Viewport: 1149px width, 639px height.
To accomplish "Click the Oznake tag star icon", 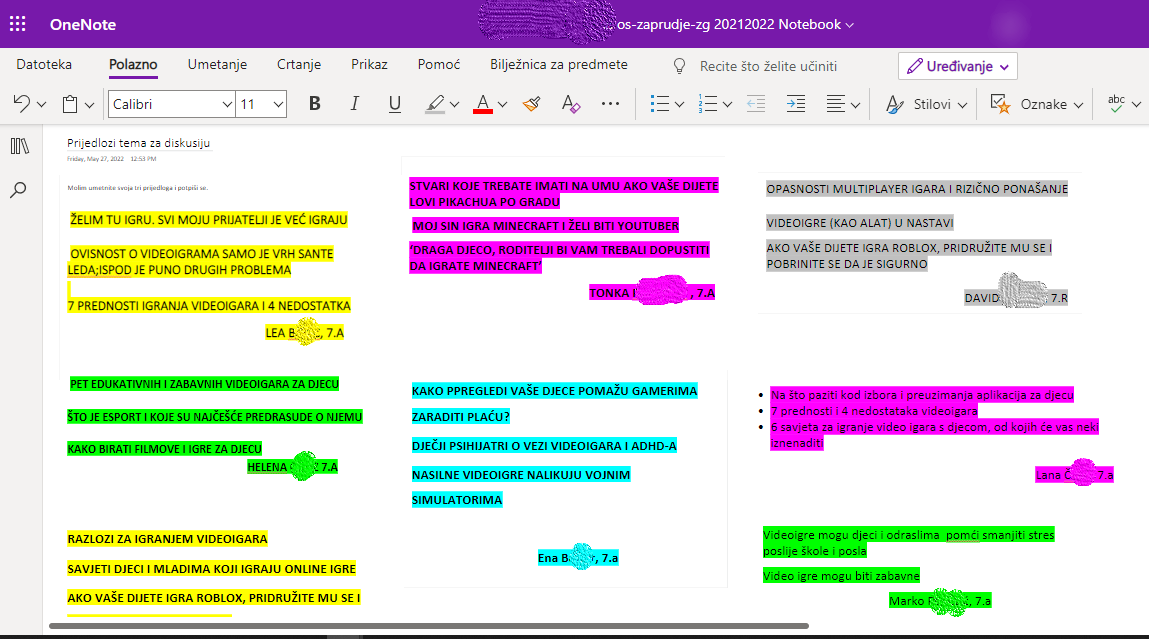I will [x=1000, y=104].
